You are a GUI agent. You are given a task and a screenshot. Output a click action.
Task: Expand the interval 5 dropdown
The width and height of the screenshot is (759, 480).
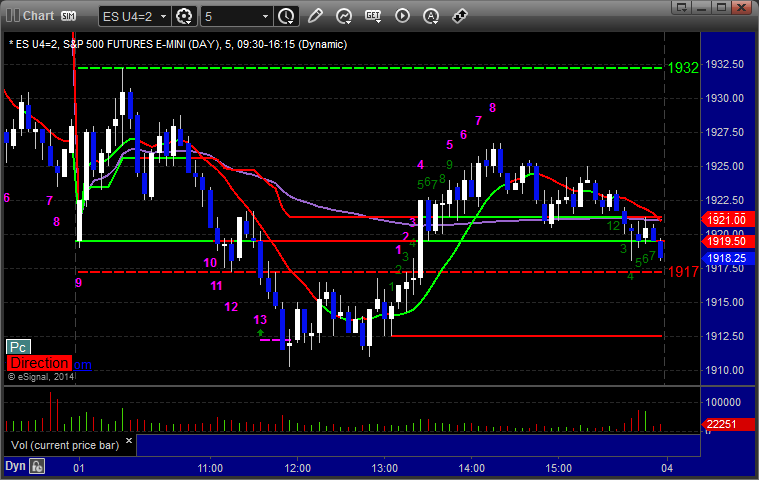coord(265,16)
